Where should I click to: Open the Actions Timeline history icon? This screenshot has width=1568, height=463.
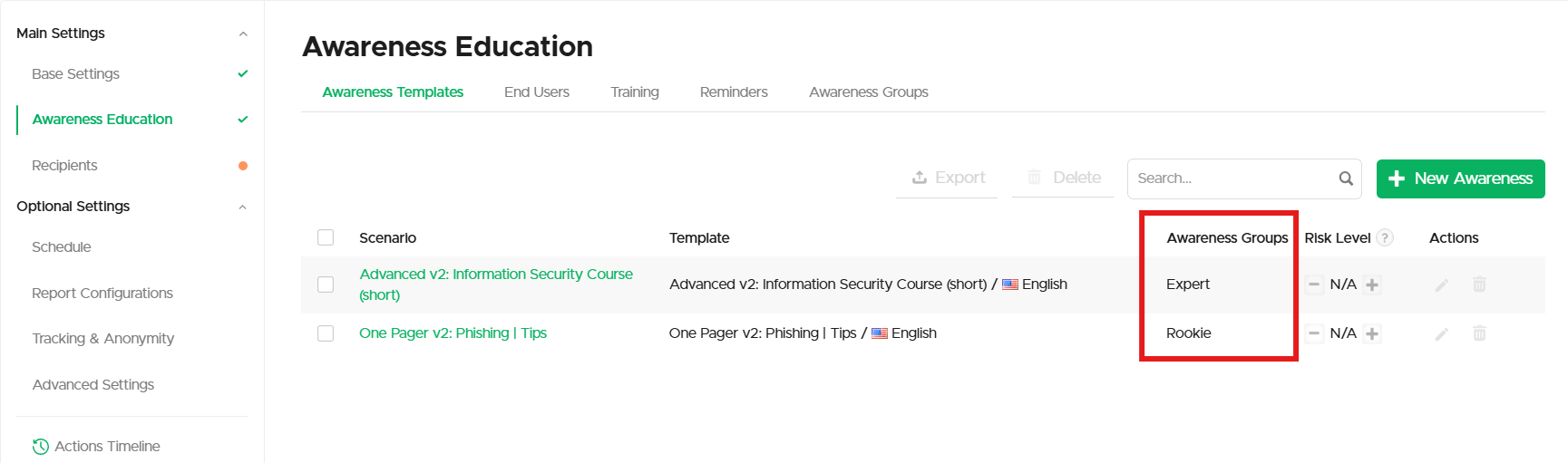point(41,447)
